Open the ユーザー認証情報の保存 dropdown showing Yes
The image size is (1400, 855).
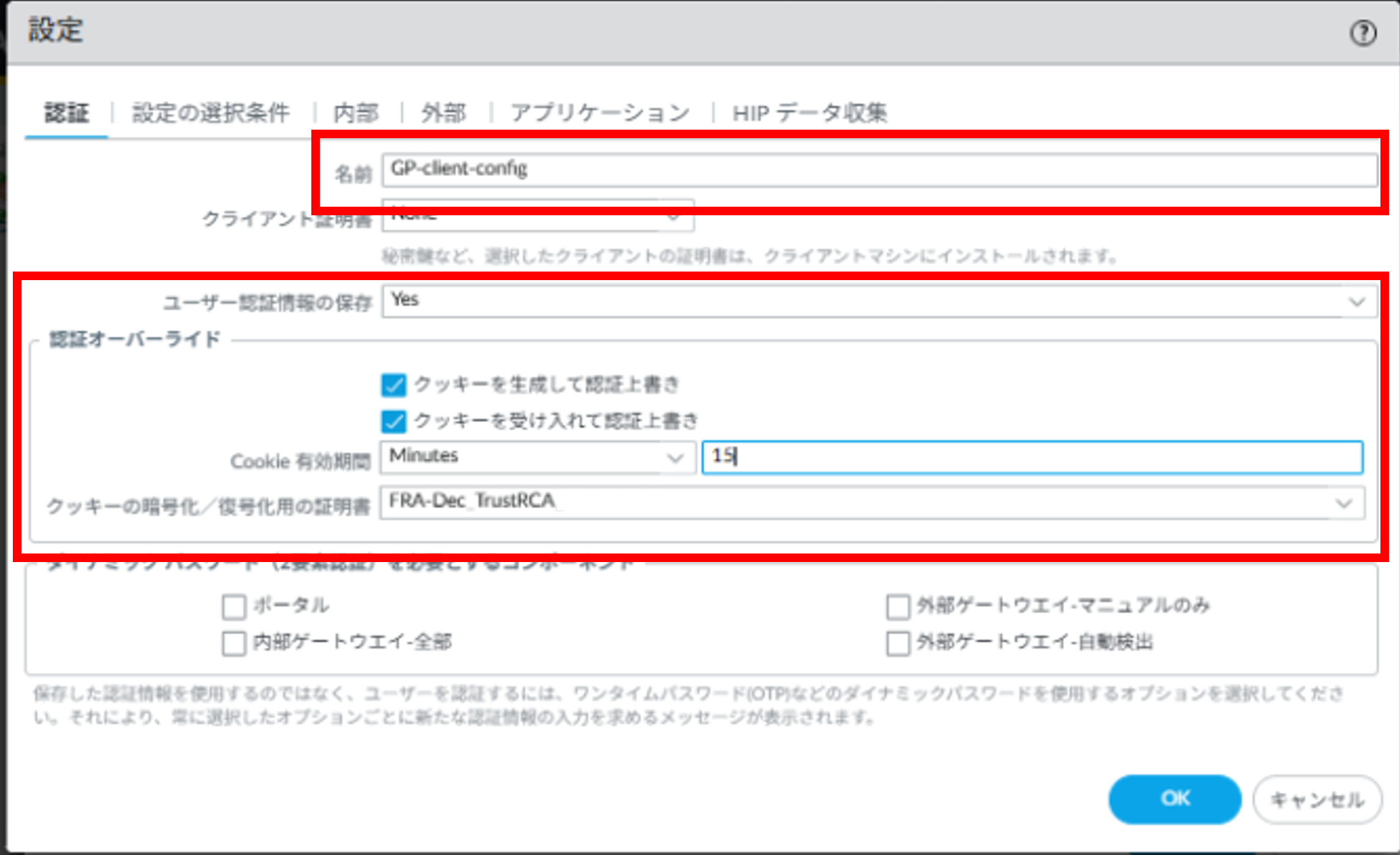[880, 301]
